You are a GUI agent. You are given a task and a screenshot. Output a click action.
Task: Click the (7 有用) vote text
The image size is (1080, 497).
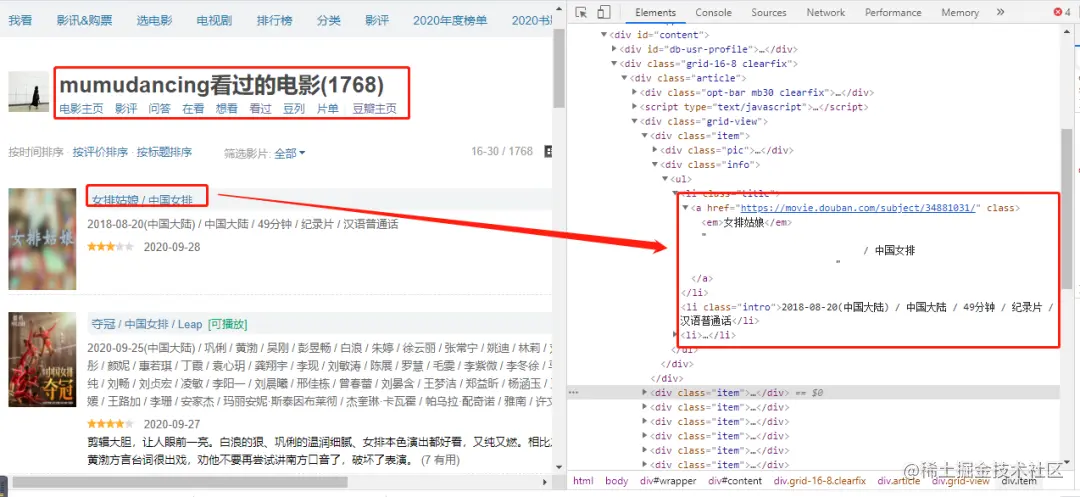[440, 460]
